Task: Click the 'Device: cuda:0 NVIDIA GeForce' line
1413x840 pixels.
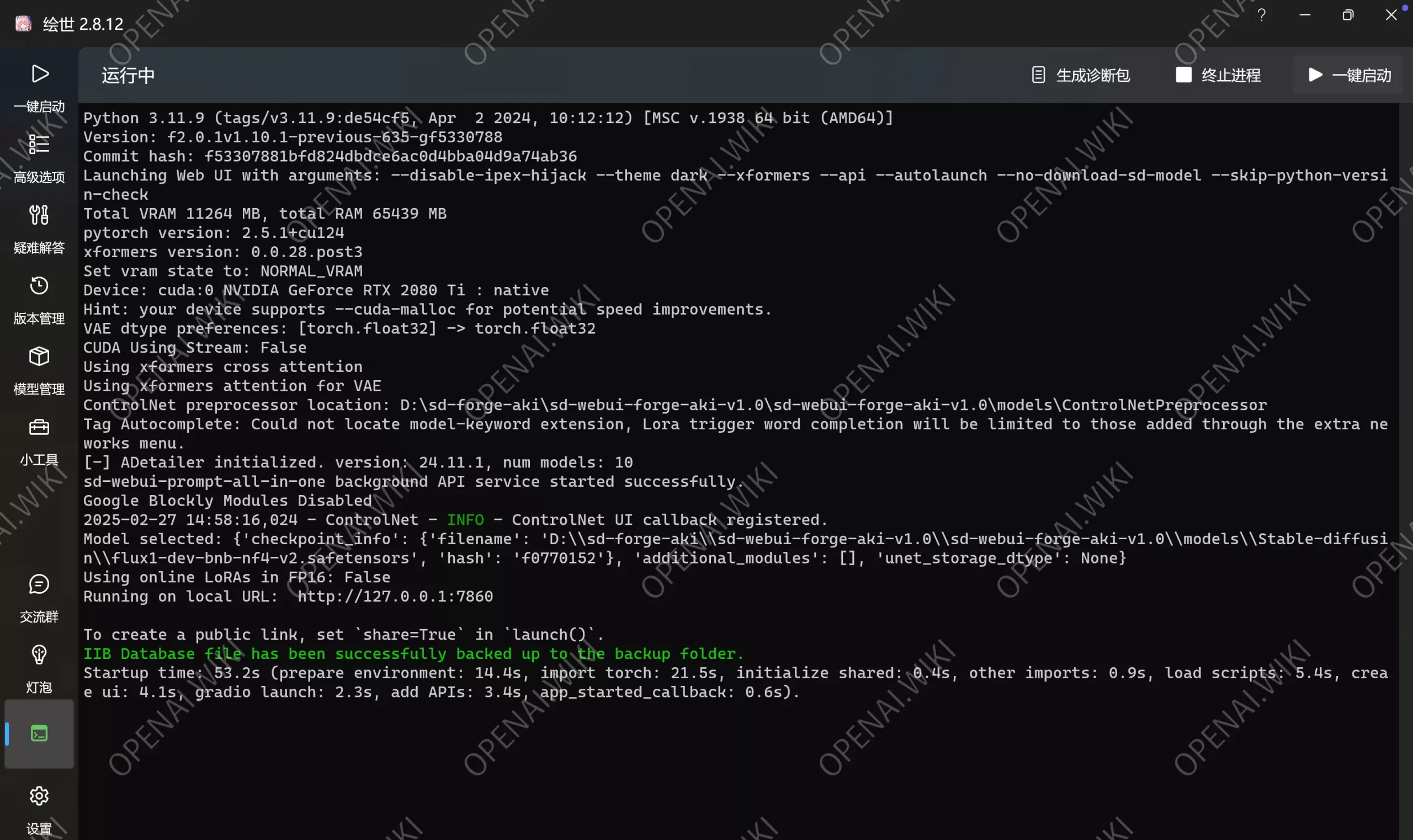Action: point(316,290)
